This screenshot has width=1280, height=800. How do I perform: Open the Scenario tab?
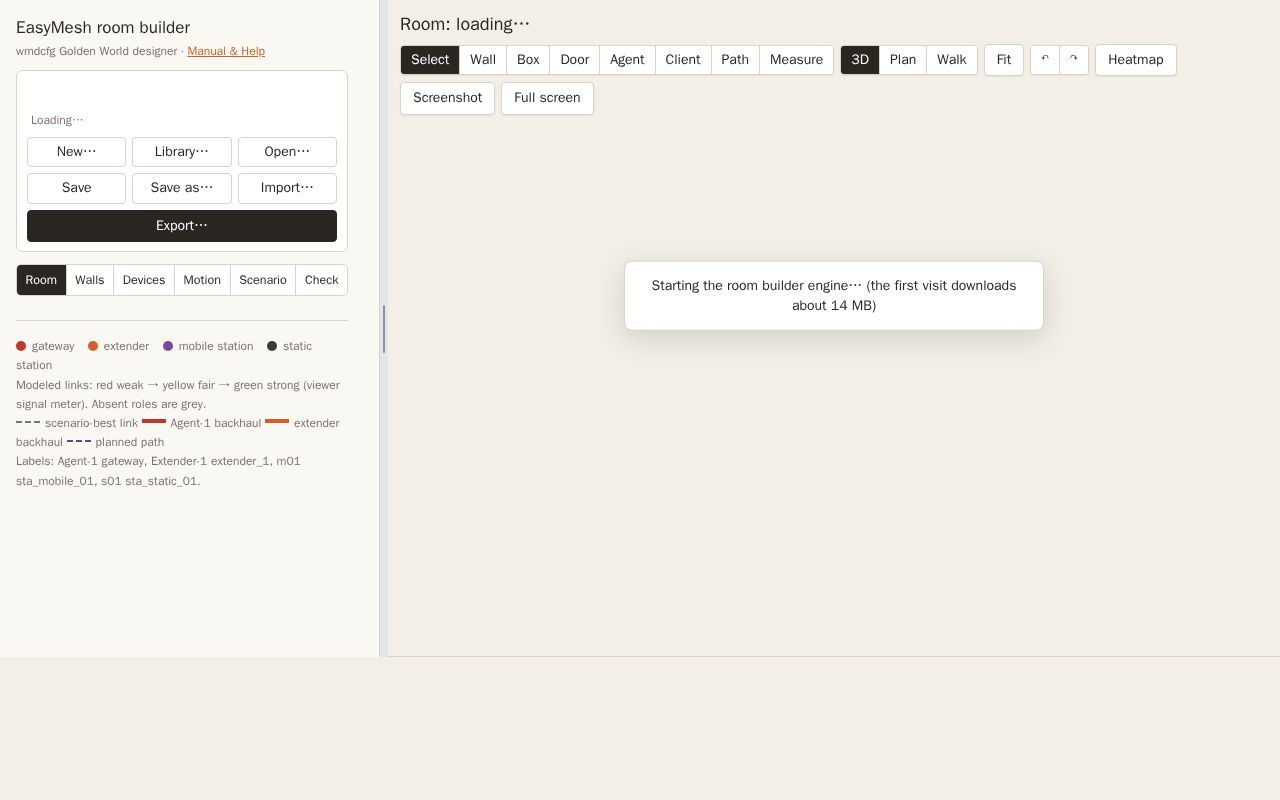tap(263, 280)
